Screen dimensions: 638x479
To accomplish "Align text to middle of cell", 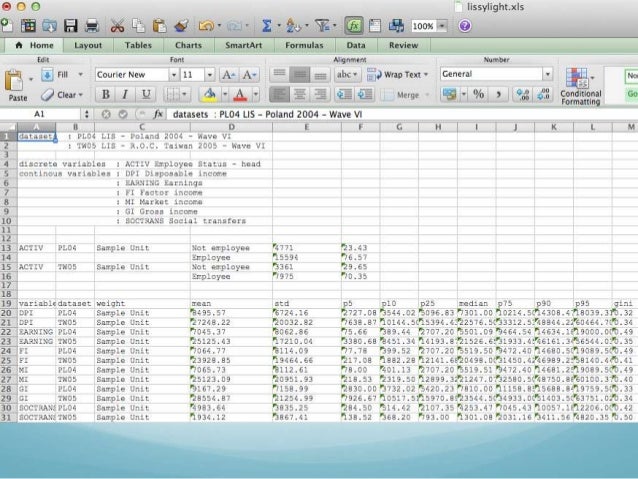I will (x=299, y=74).
